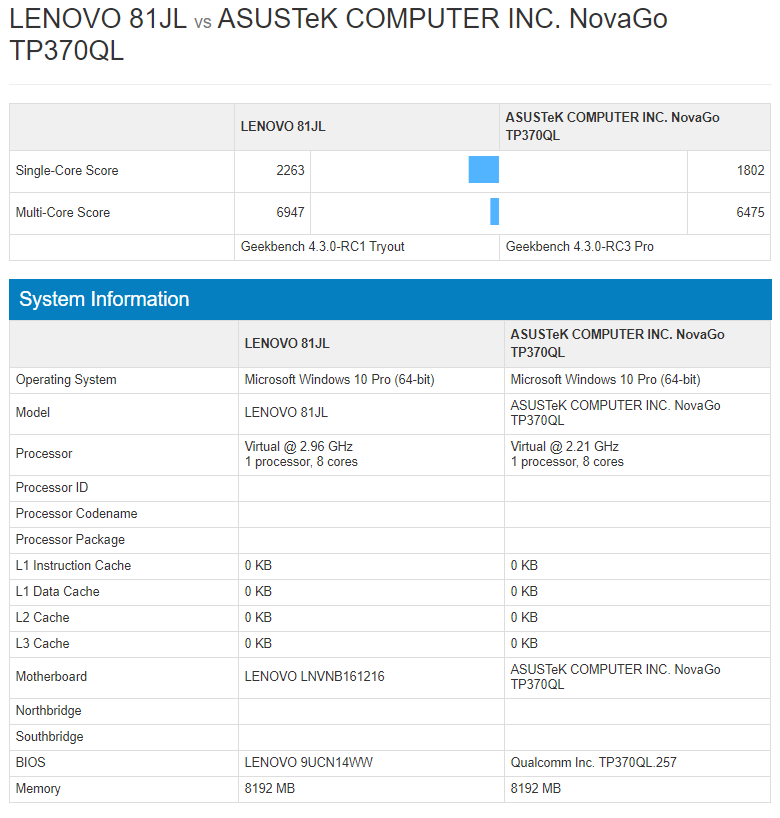Select ASUS's 0 KB L1 Data Cache value
780x818 pixels.
pyautogui.click(x=524, y=592)
